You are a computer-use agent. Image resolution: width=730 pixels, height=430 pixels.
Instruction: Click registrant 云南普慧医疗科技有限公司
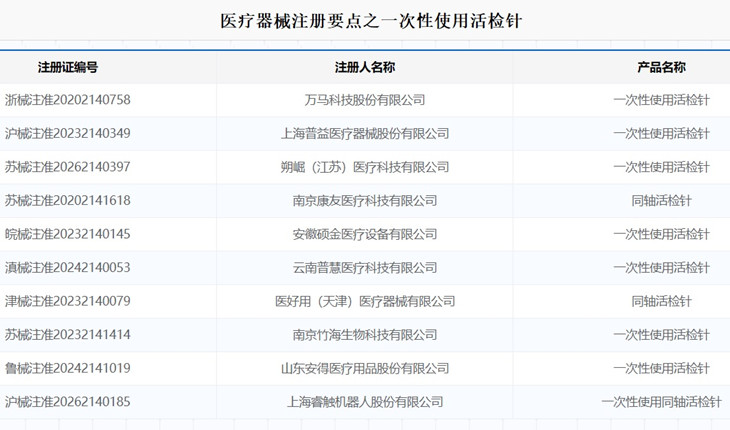coord(365,267)
